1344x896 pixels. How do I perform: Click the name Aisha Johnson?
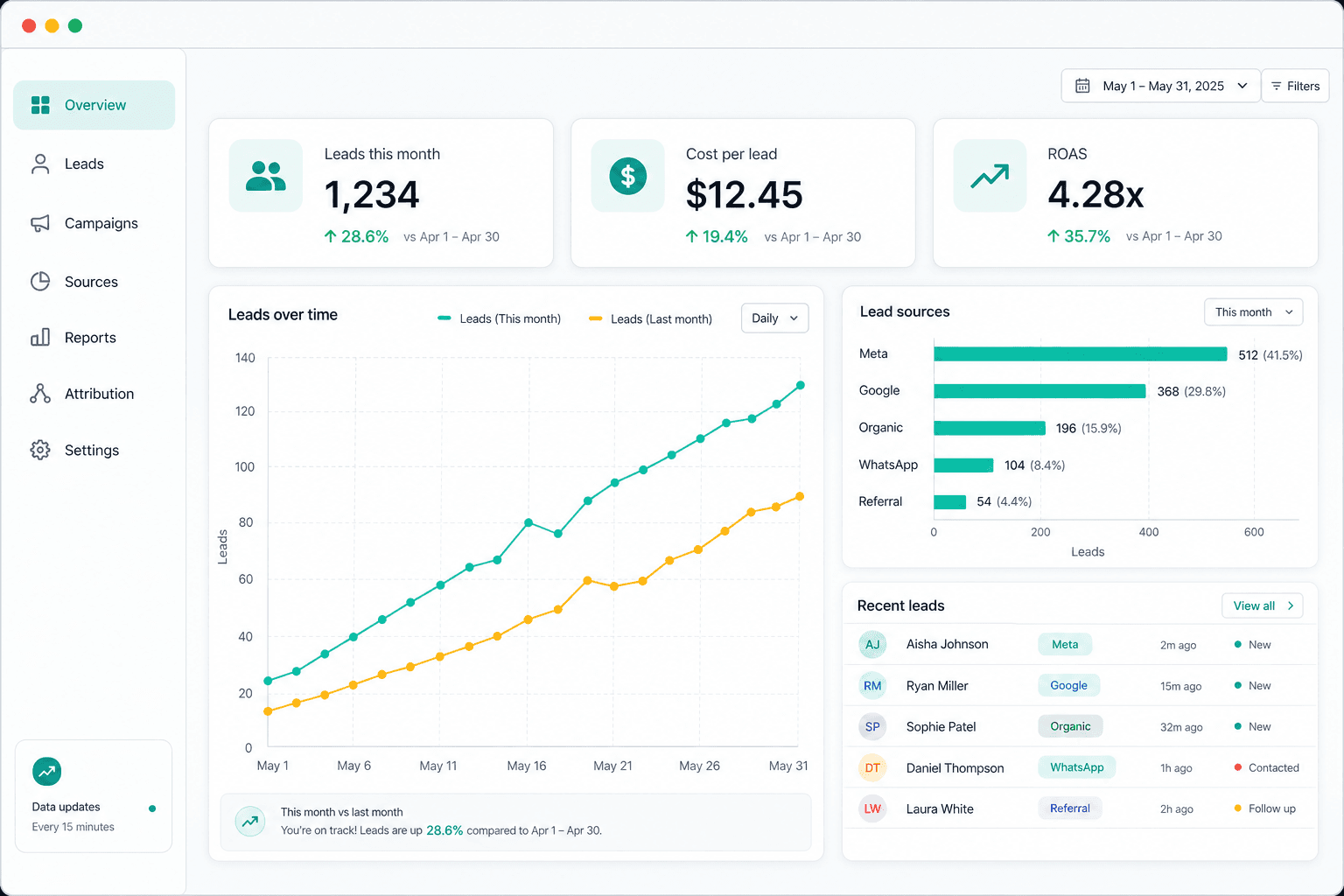click(947, 644)
